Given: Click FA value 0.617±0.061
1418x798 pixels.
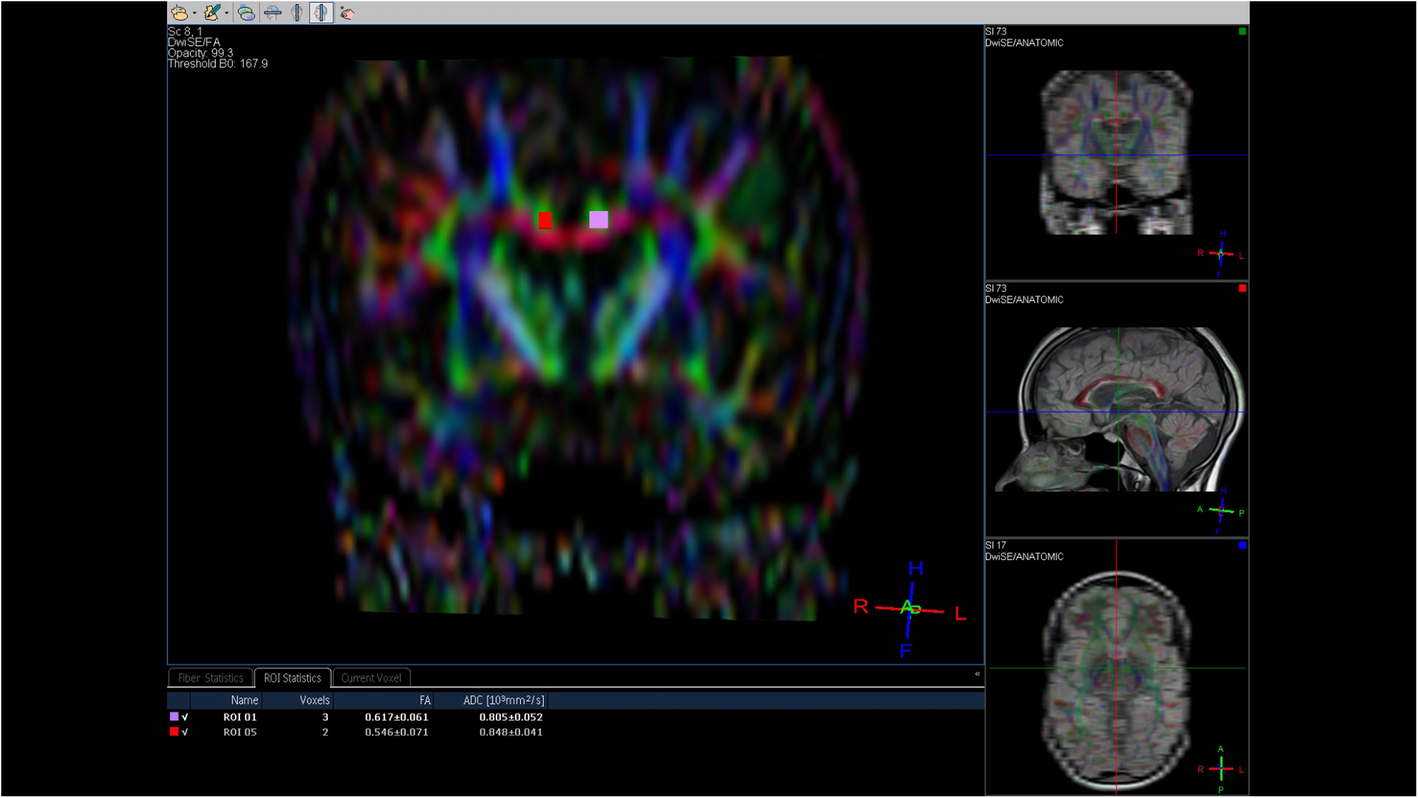Looking at the screenshot, I should click(x=395, y=717).
